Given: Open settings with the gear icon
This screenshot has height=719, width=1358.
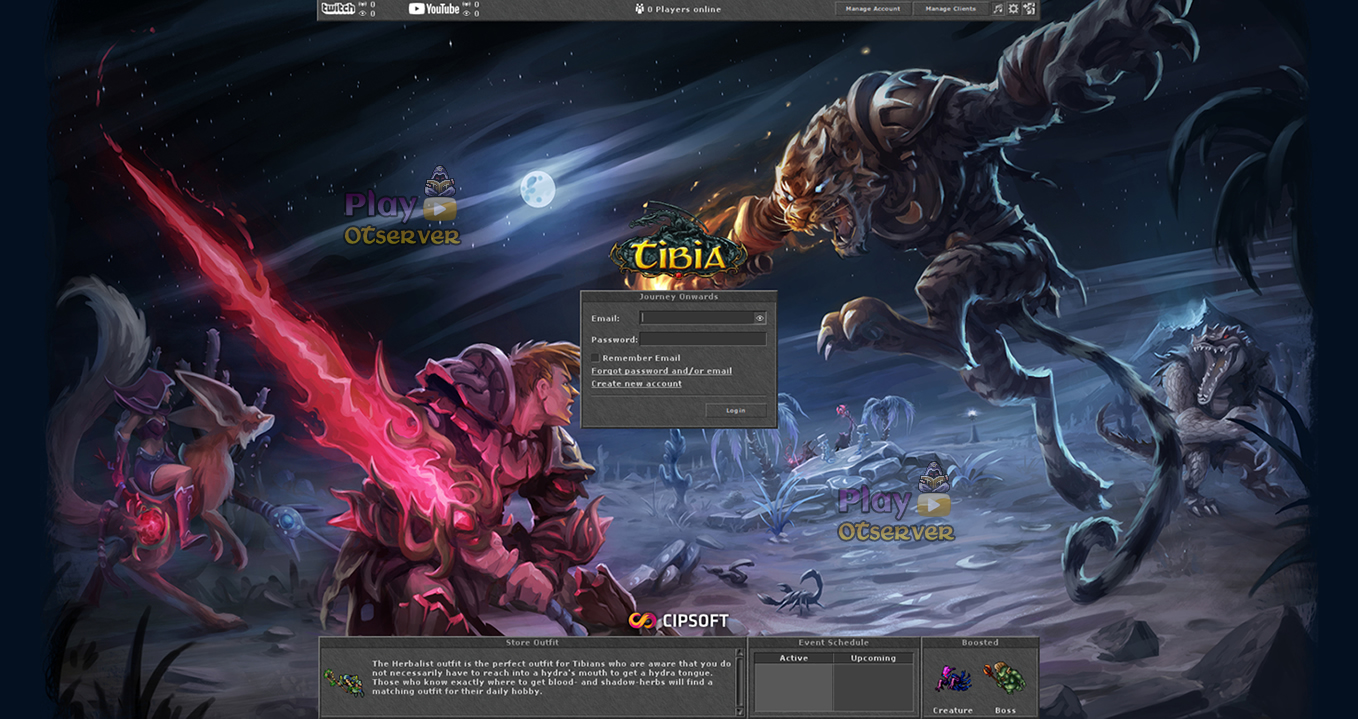Looking at the screenshot, I should [1013, 9].
